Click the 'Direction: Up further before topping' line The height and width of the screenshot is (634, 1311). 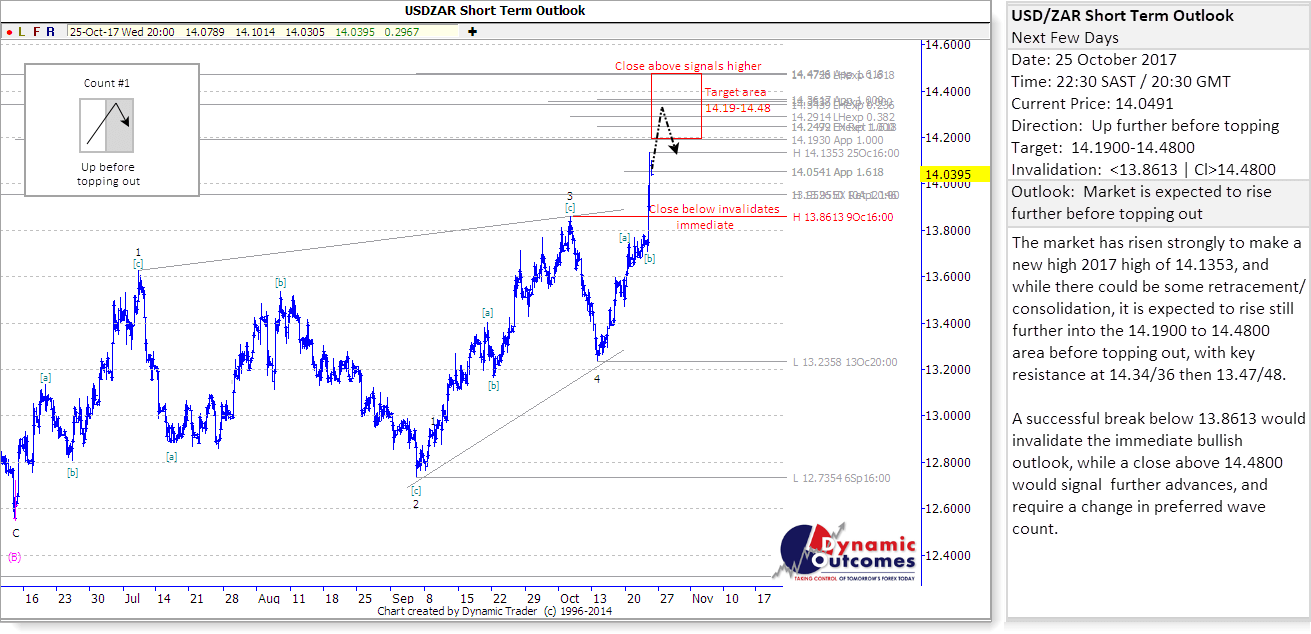[1145, 126]
